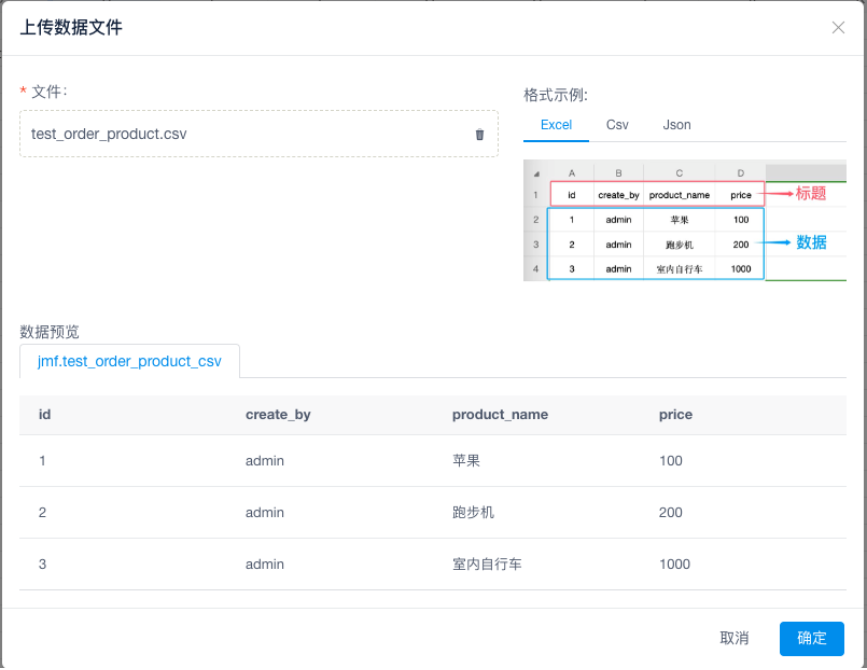Screen dimensions: 867x670
Task: Click the 数据预览 section label
Action: pyautogui.click(x=49, y=332)
